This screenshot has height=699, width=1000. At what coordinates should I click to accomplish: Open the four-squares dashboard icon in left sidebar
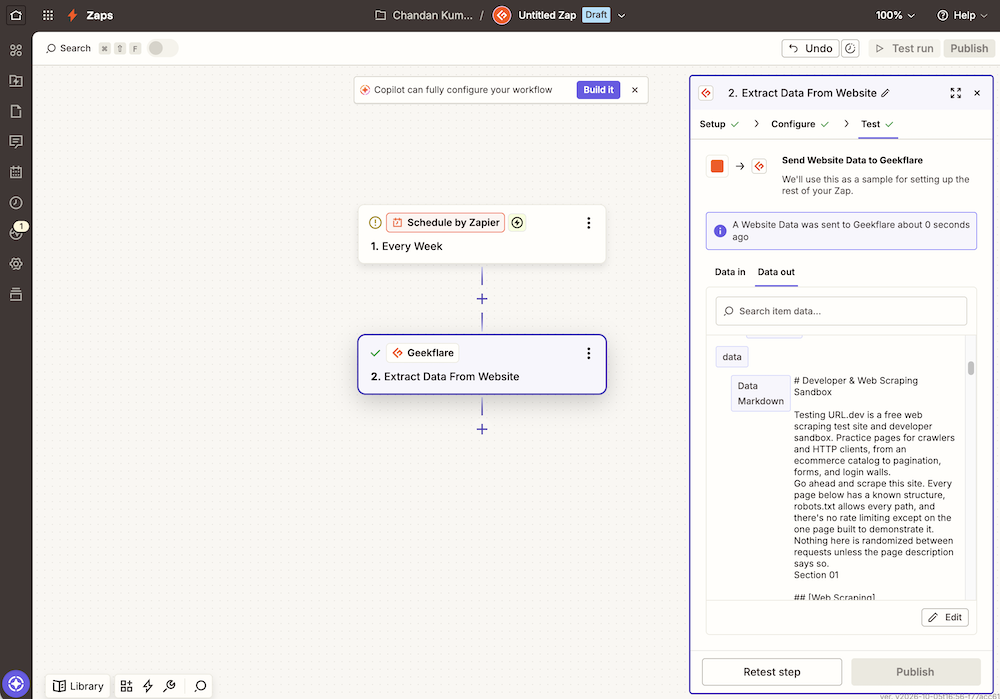[16, 50]
